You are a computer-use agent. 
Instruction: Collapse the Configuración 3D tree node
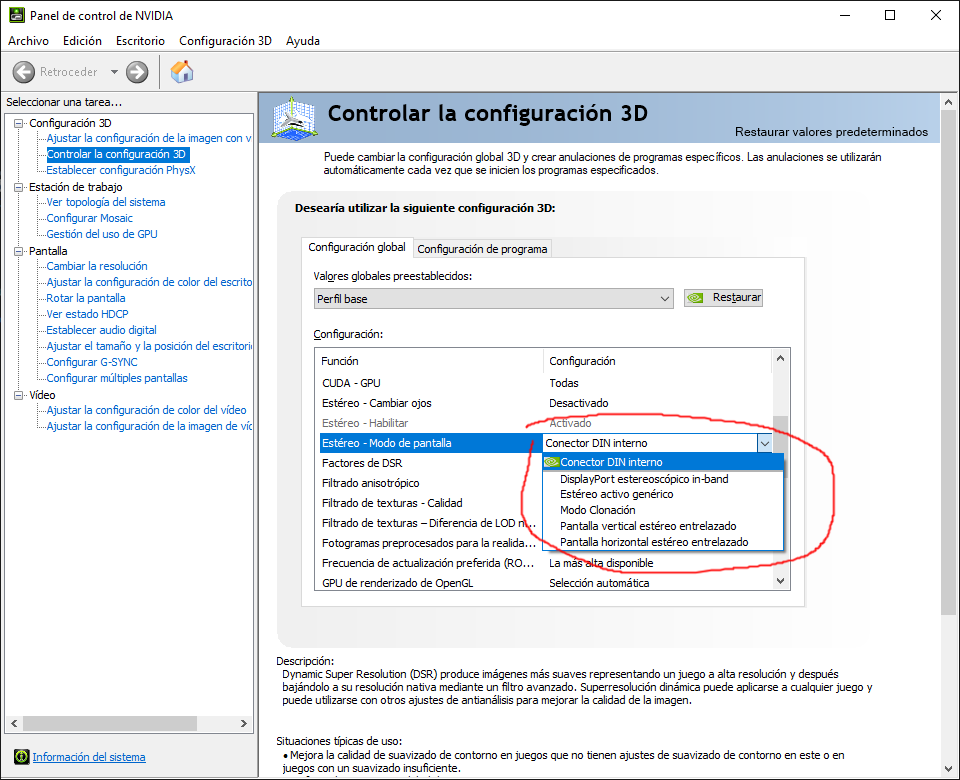[x=19, y=123]
